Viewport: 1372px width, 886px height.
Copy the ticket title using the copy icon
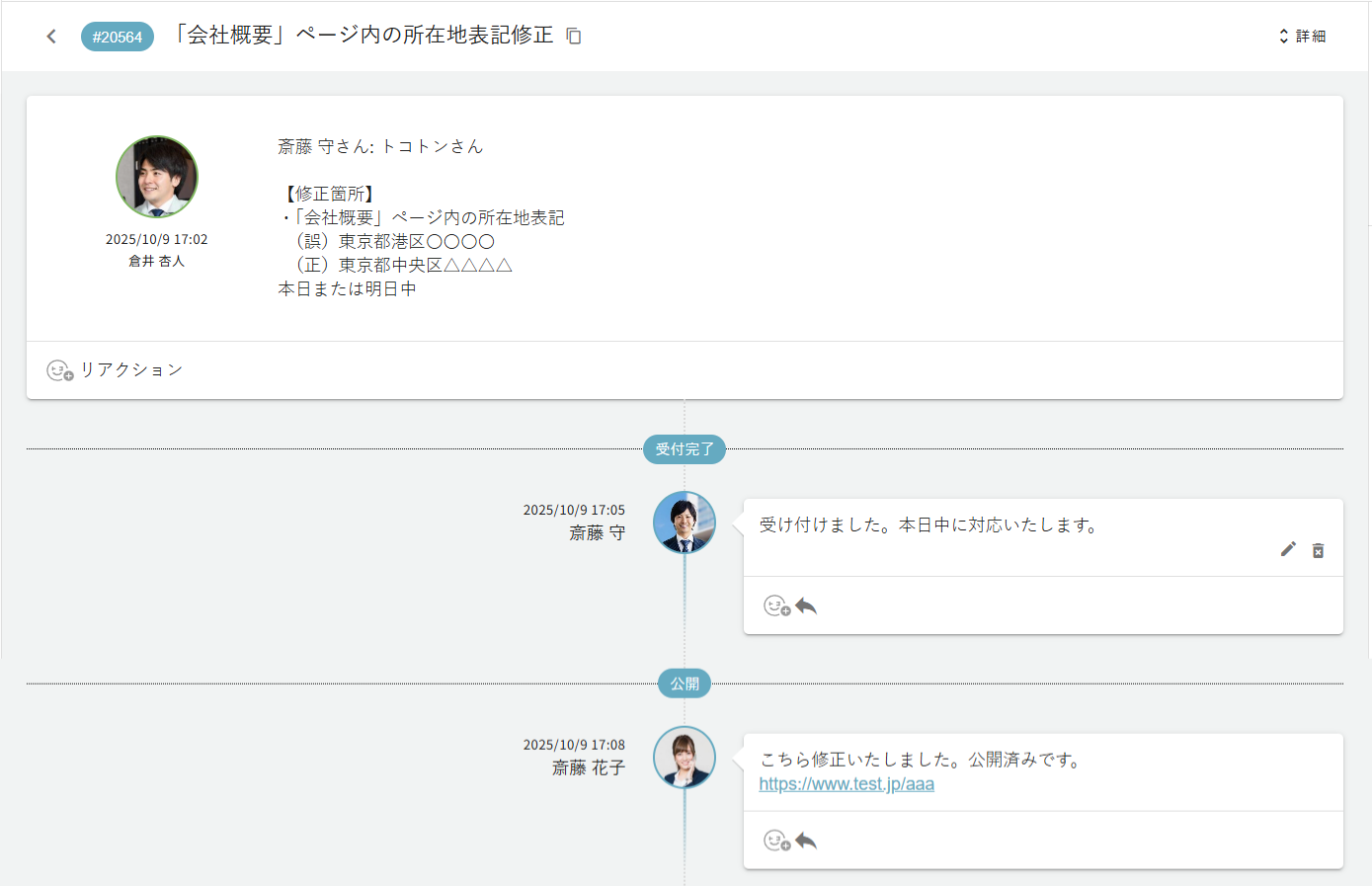(x=573, y=35)
